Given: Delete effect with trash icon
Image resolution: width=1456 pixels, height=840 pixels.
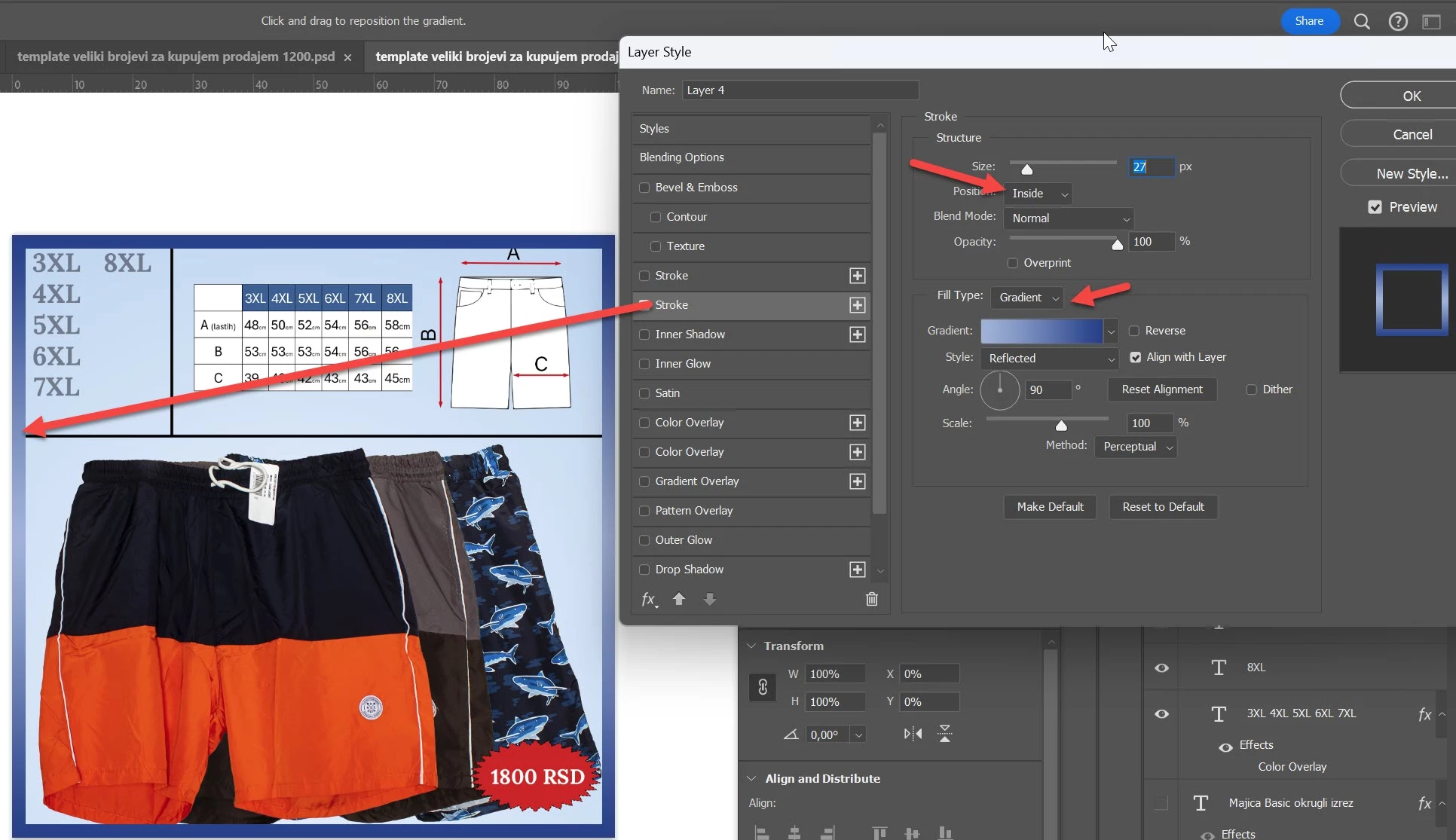Looking at the screenshot, I should (872, 599).
